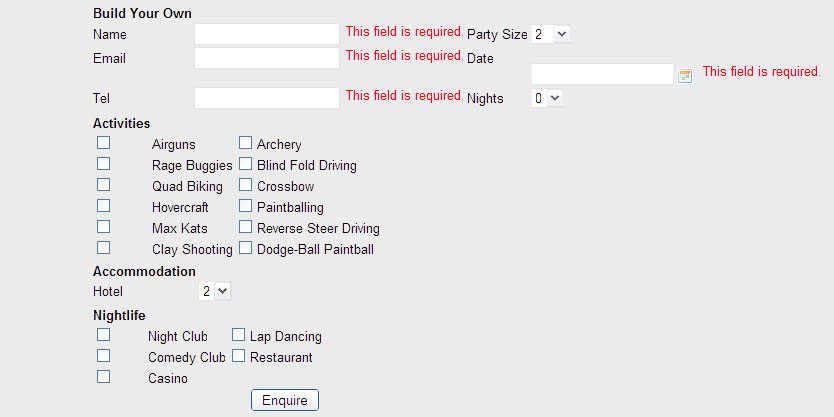Focus the Email input field
Screen dimensions: 834x417
pyautogui.click(x=267, y=58)
